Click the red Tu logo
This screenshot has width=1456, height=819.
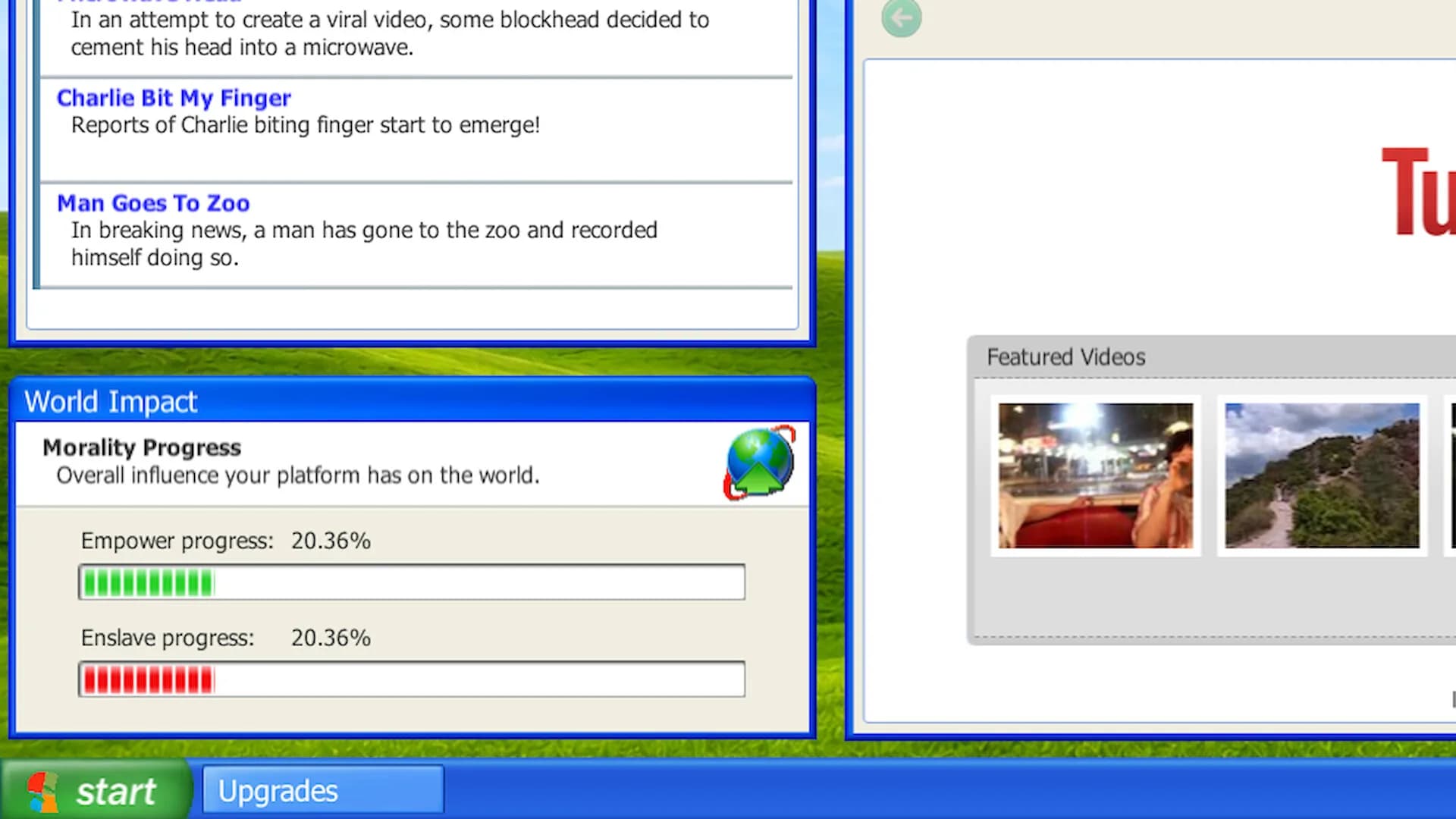[1418, 191]
